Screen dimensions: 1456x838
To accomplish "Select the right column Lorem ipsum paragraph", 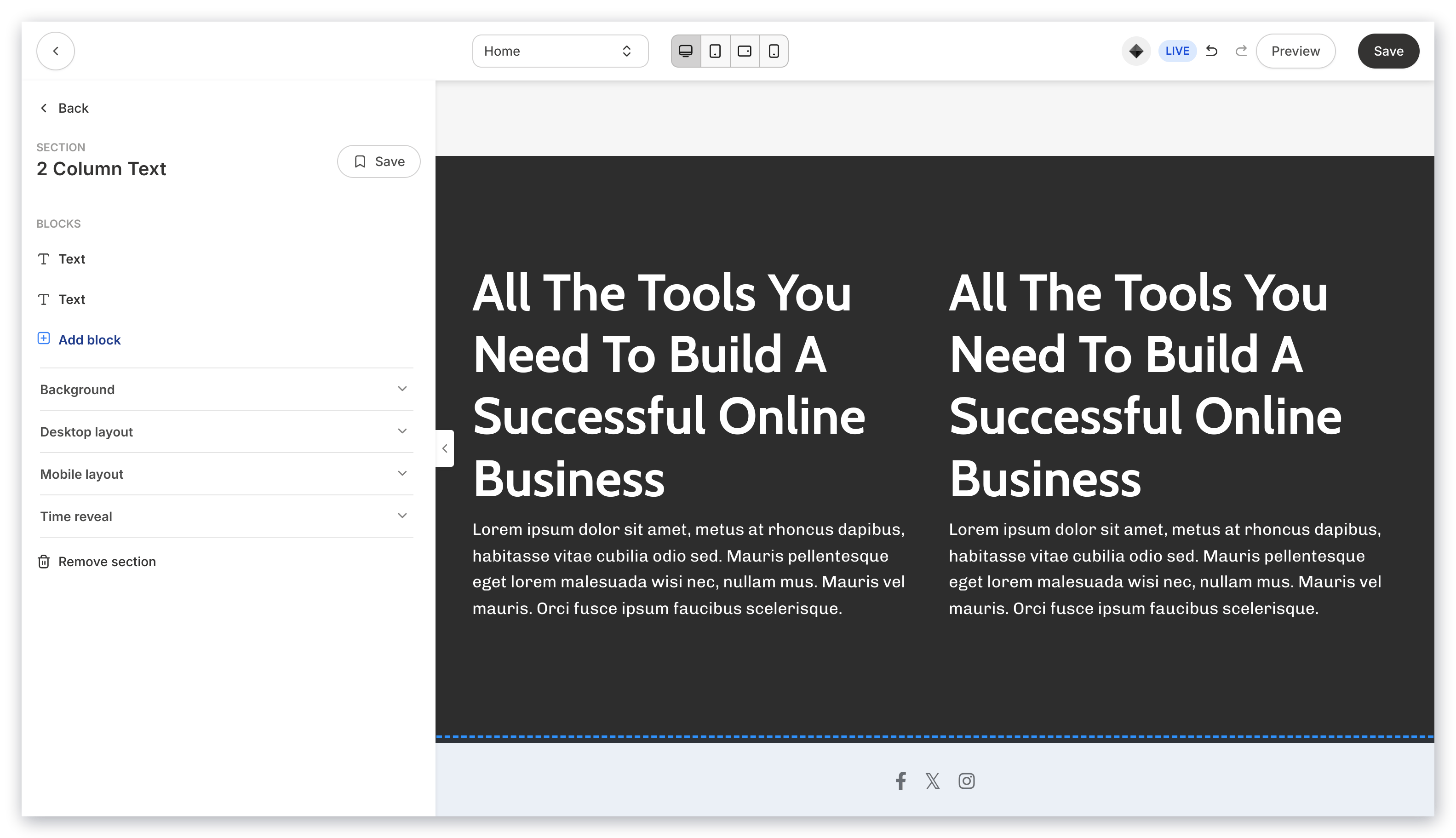I will (1165, 568).
